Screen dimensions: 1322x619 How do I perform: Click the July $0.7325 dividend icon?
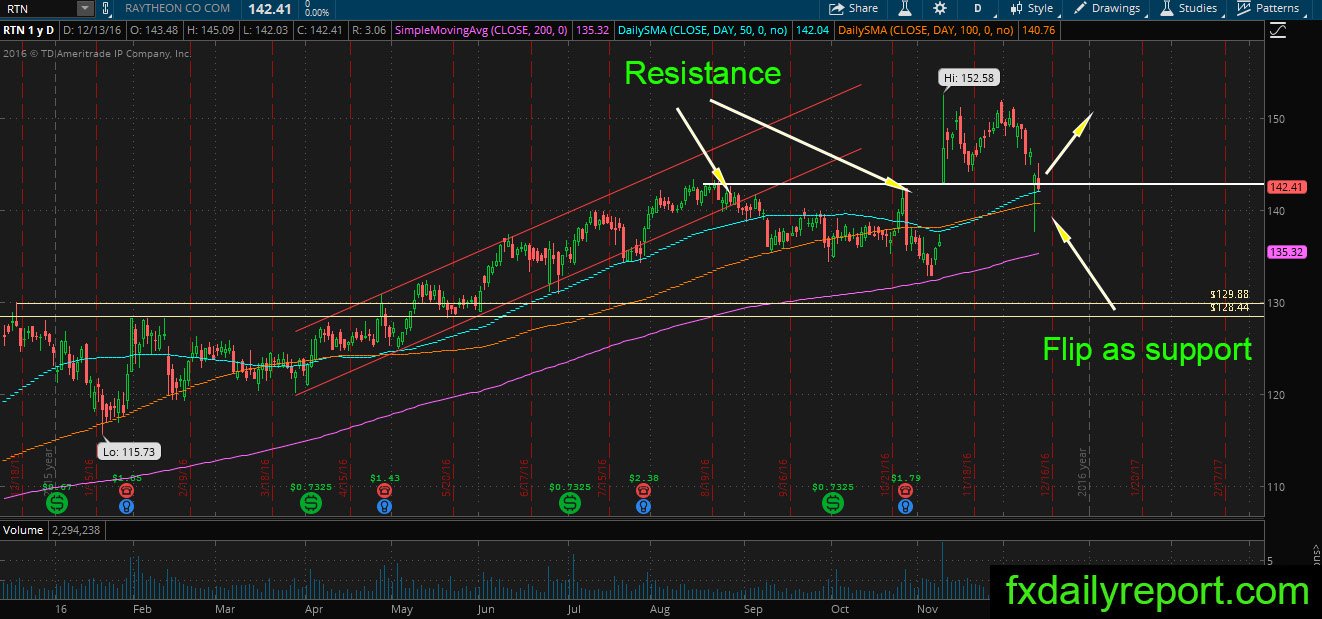(570, 504)
